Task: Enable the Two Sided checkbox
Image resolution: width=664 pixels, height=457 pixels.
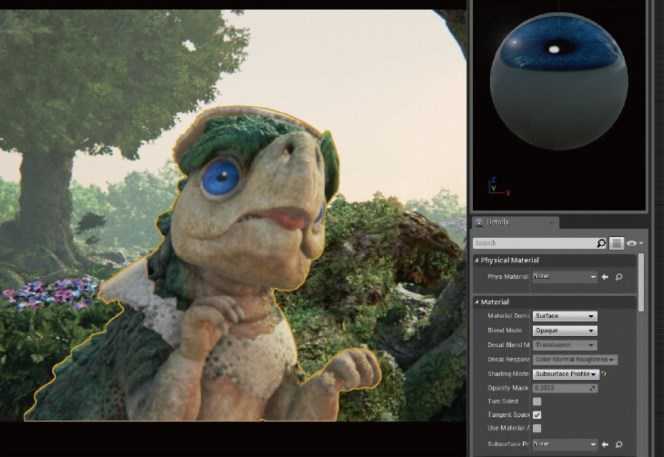Action: click(537, 401)
